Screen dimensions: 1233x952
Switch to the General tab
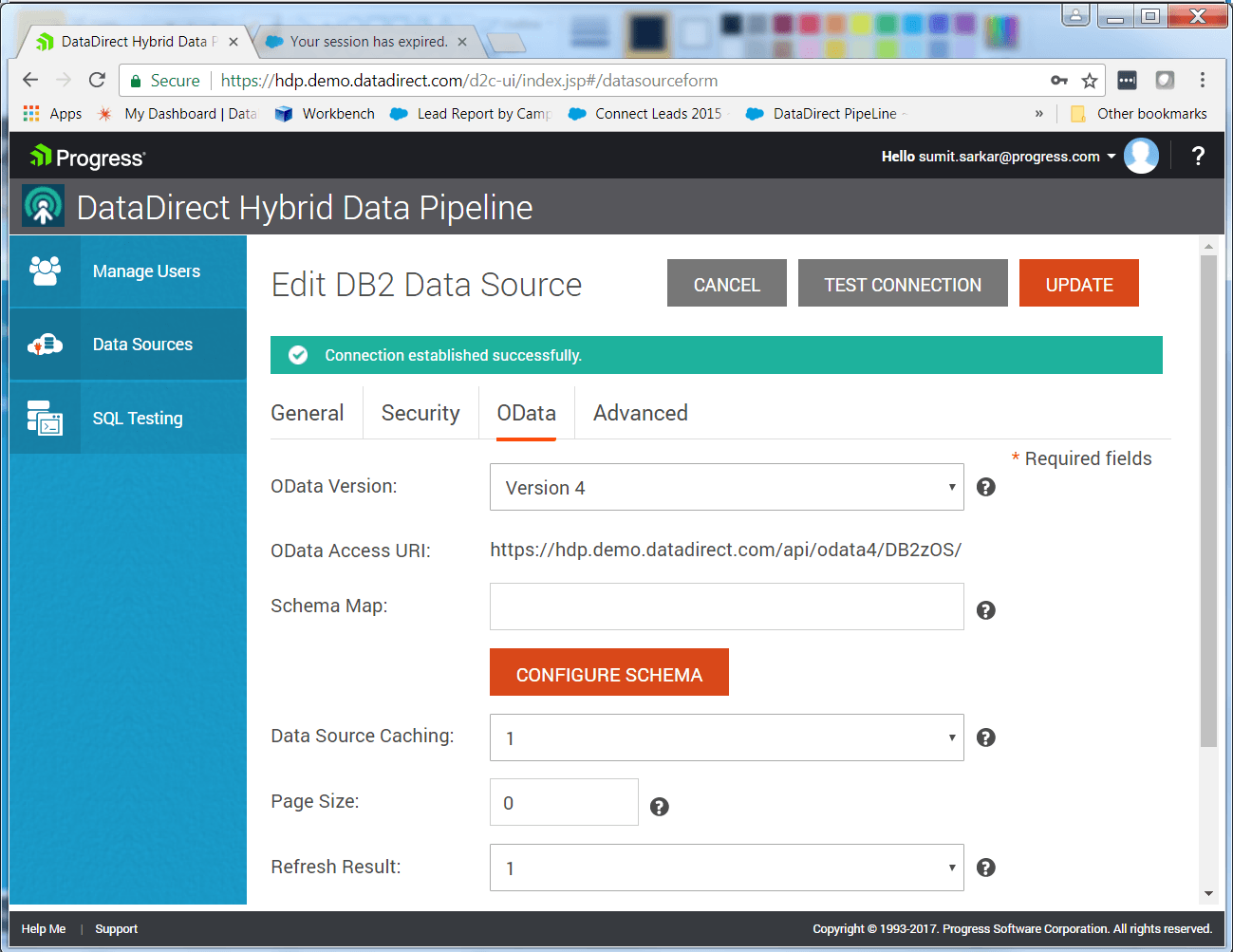pos(308,413)
